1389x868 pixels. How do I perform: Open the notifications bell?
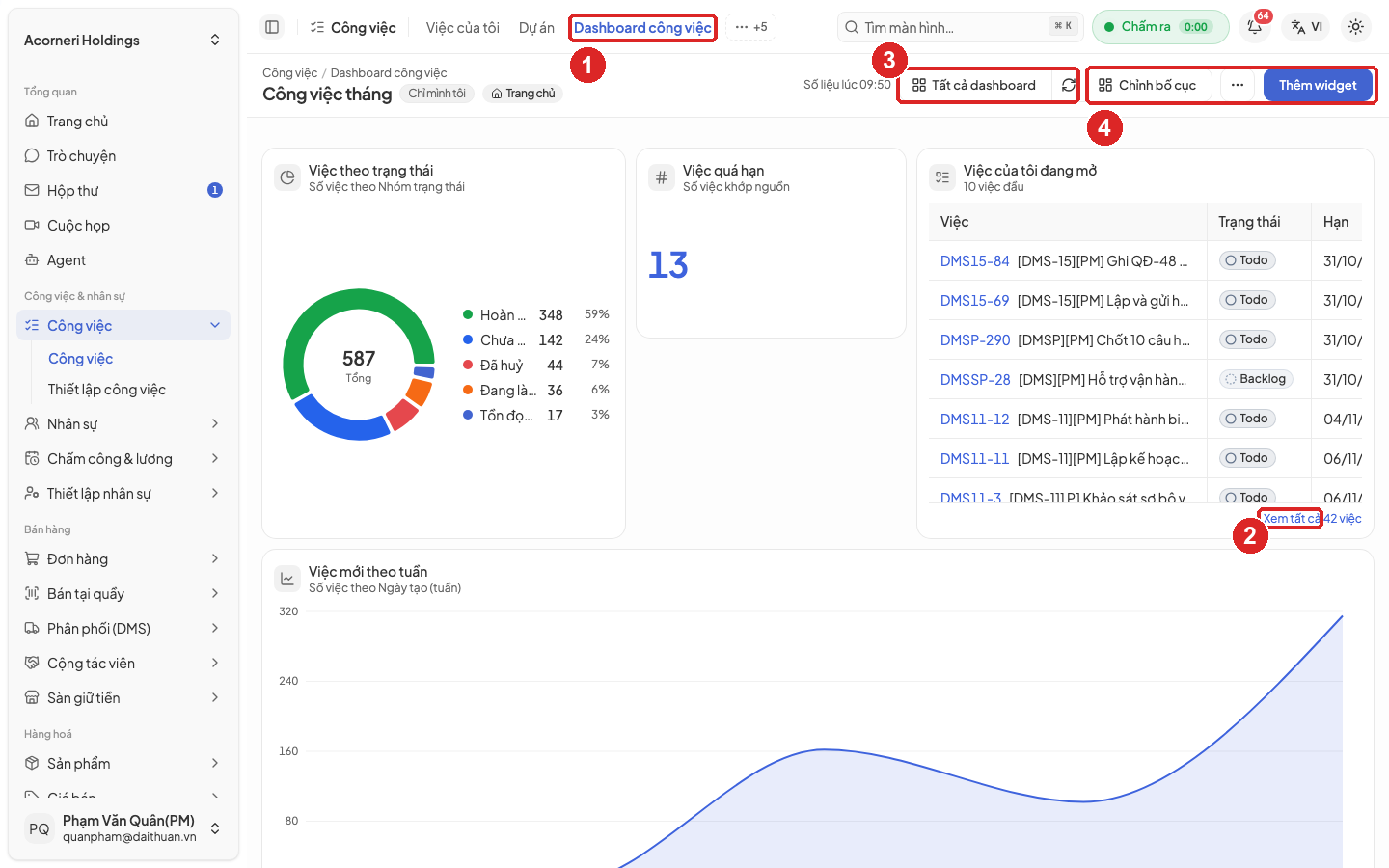click(x=1255, y=27)
